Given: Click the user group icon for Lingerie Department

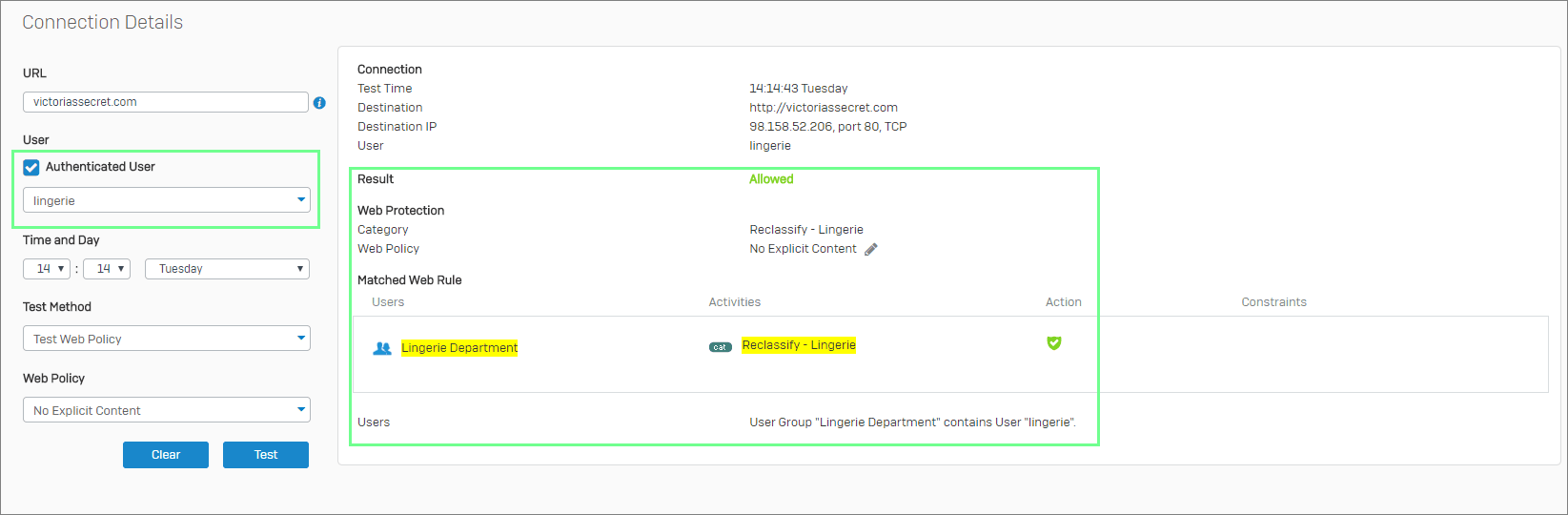Looking at the screenshot, I should [x=382, y=348].
